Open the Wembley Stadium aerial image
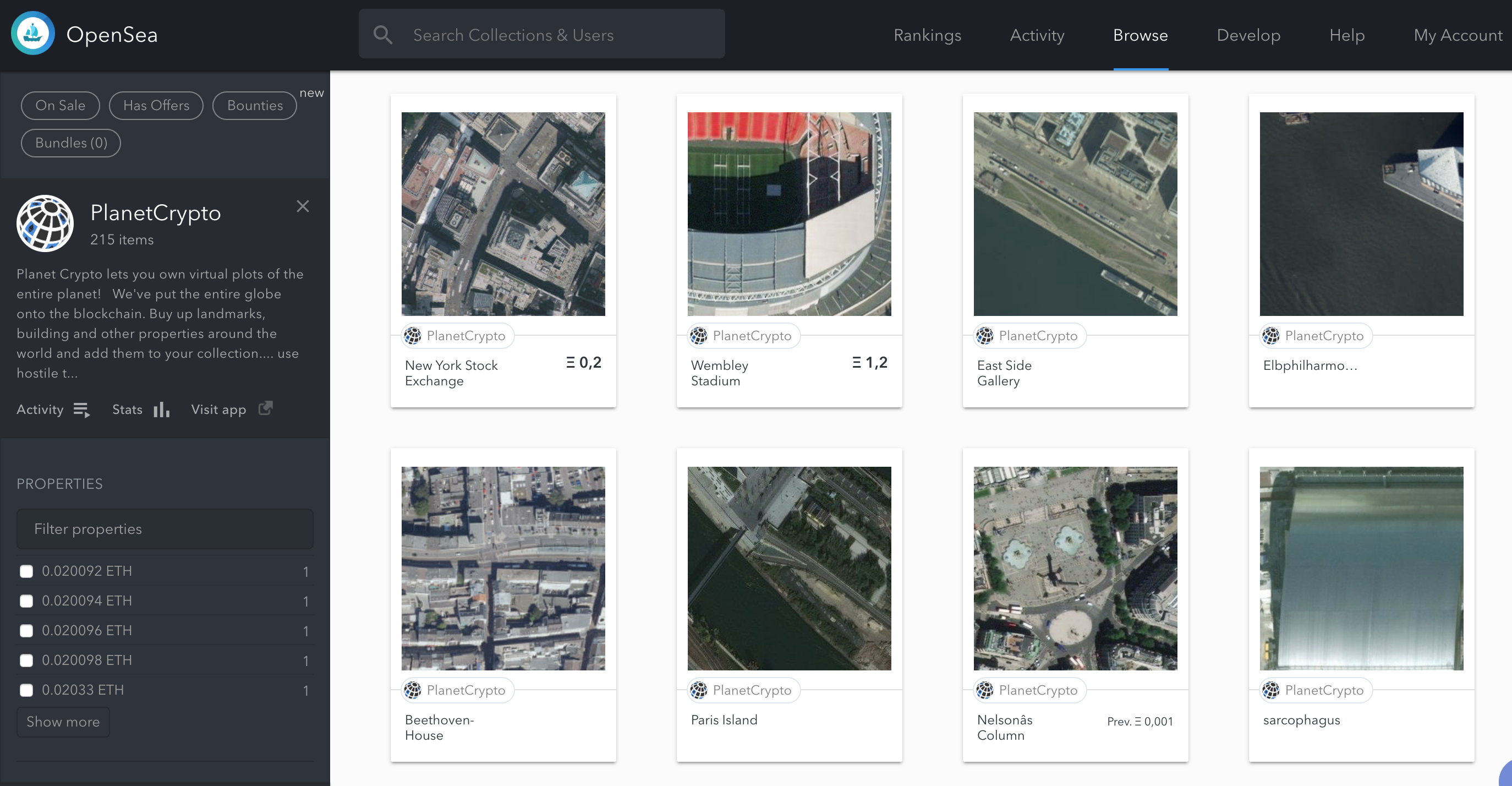 pyautogui.click(x=790, y=214)
